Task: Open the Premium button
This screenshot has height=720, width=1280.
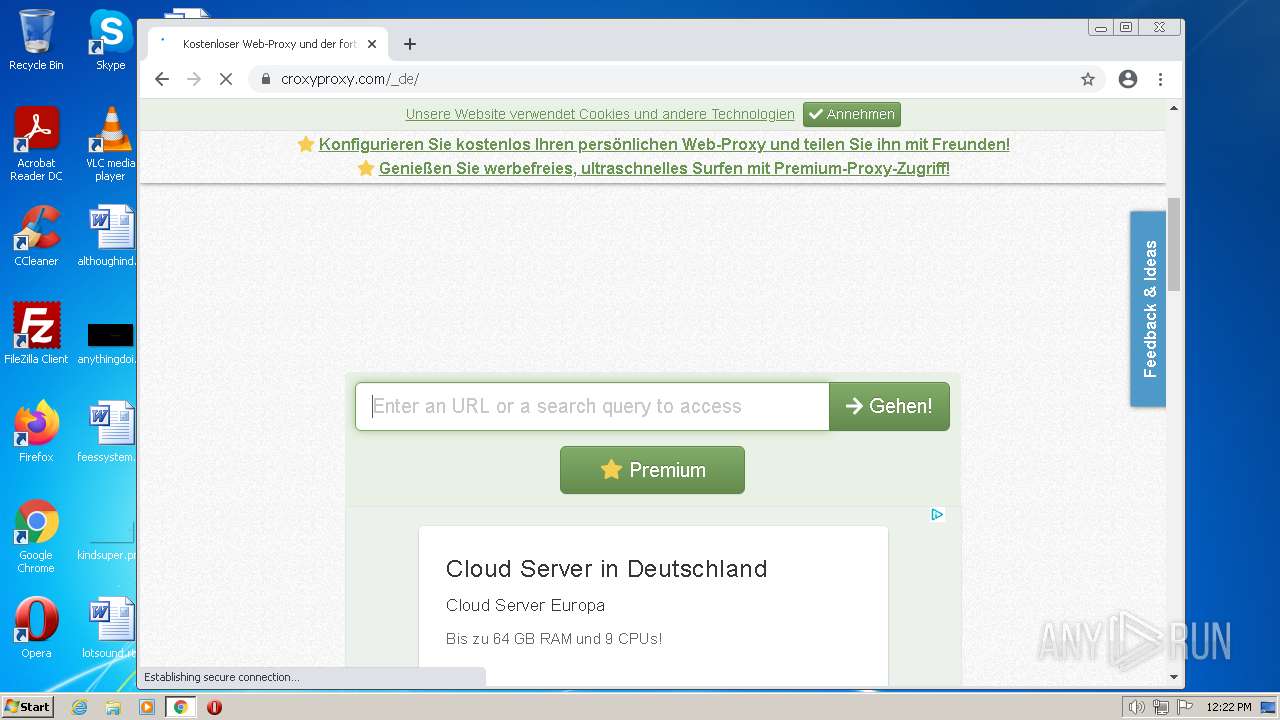Action: pos(652,470)
